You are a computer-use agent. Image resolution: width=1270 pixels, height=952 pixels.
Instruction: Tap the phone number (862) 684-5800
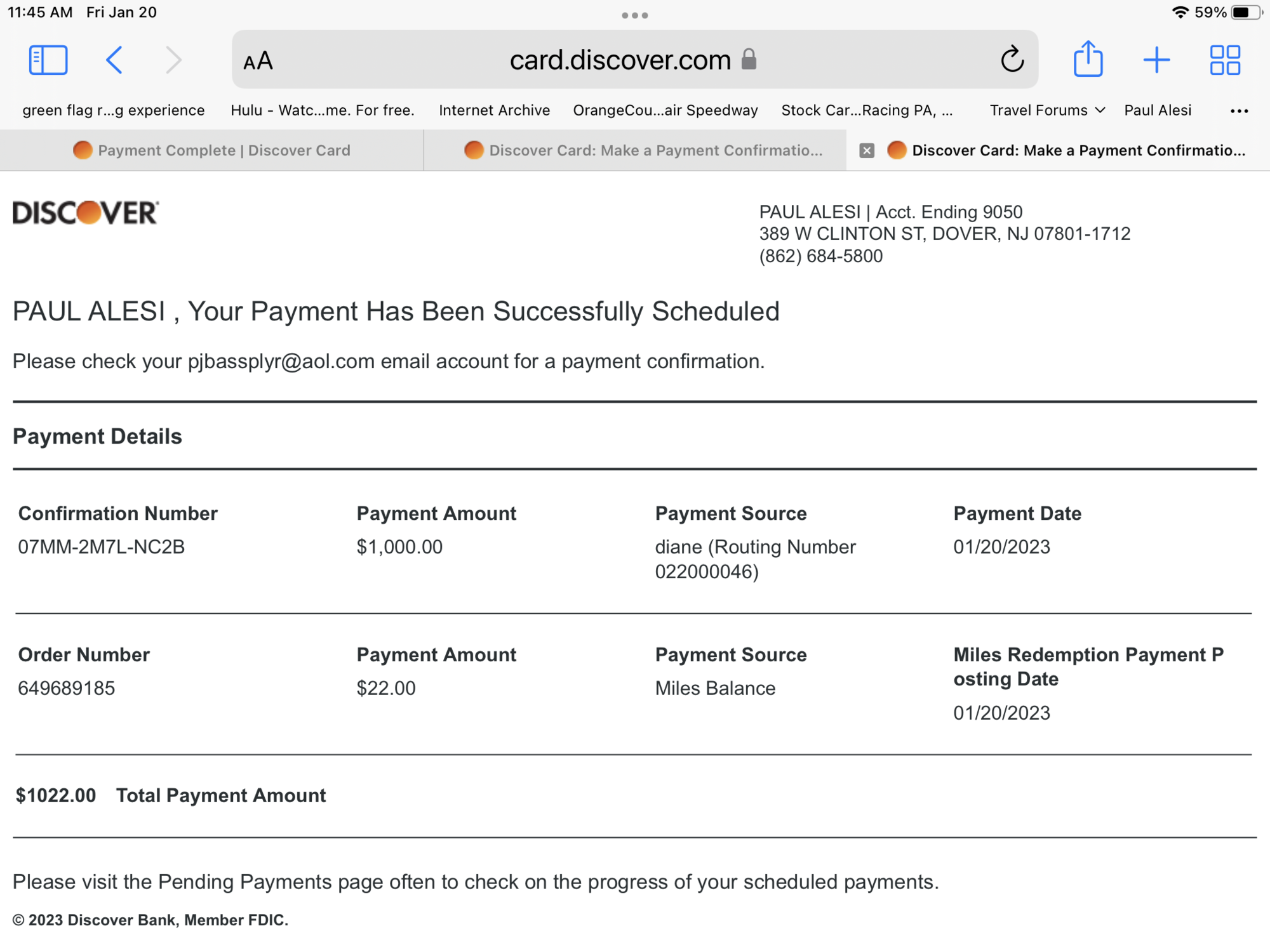click(x=820, y=256)
